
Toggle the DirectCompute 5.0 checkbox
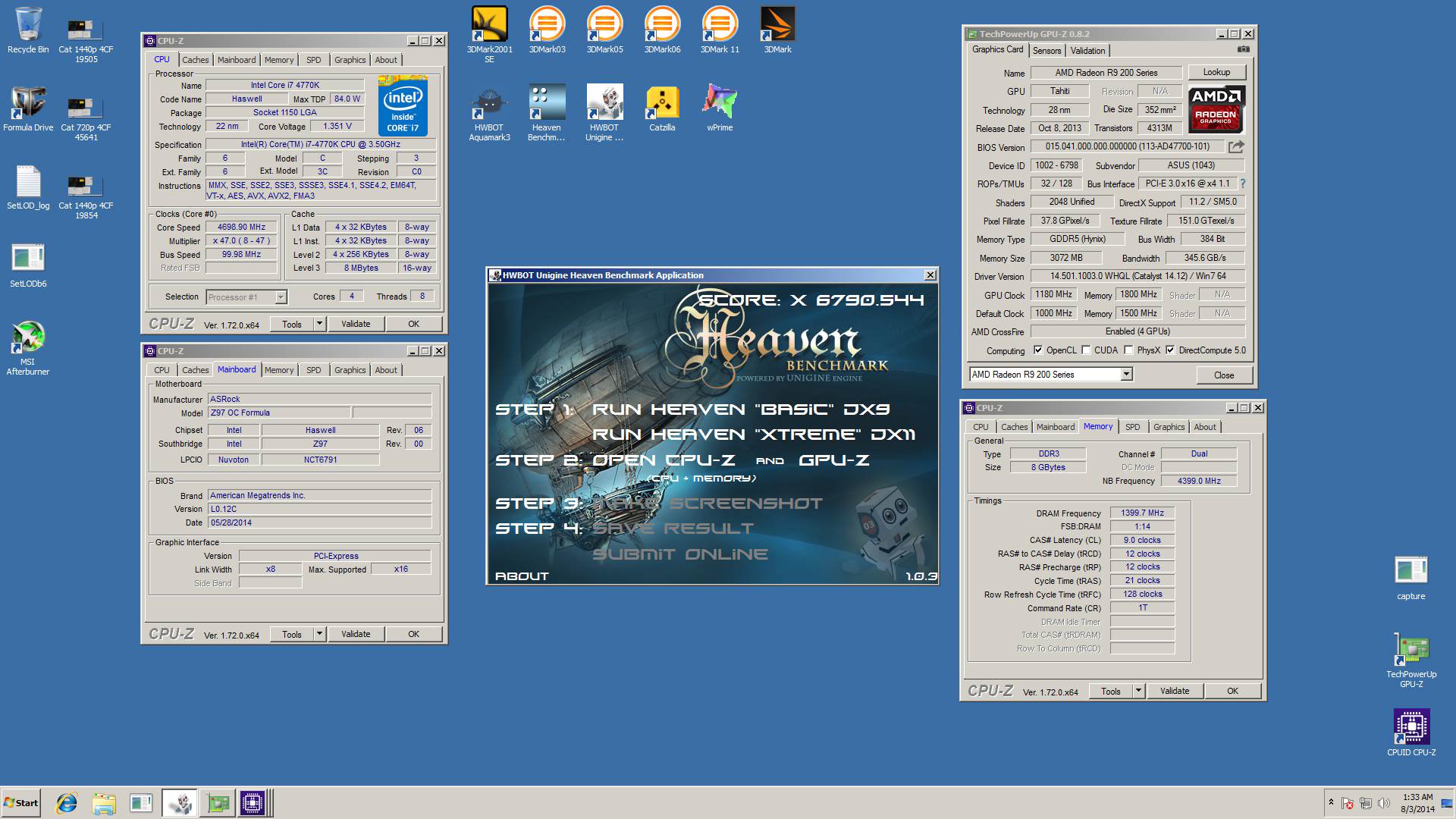(1170, 350)
